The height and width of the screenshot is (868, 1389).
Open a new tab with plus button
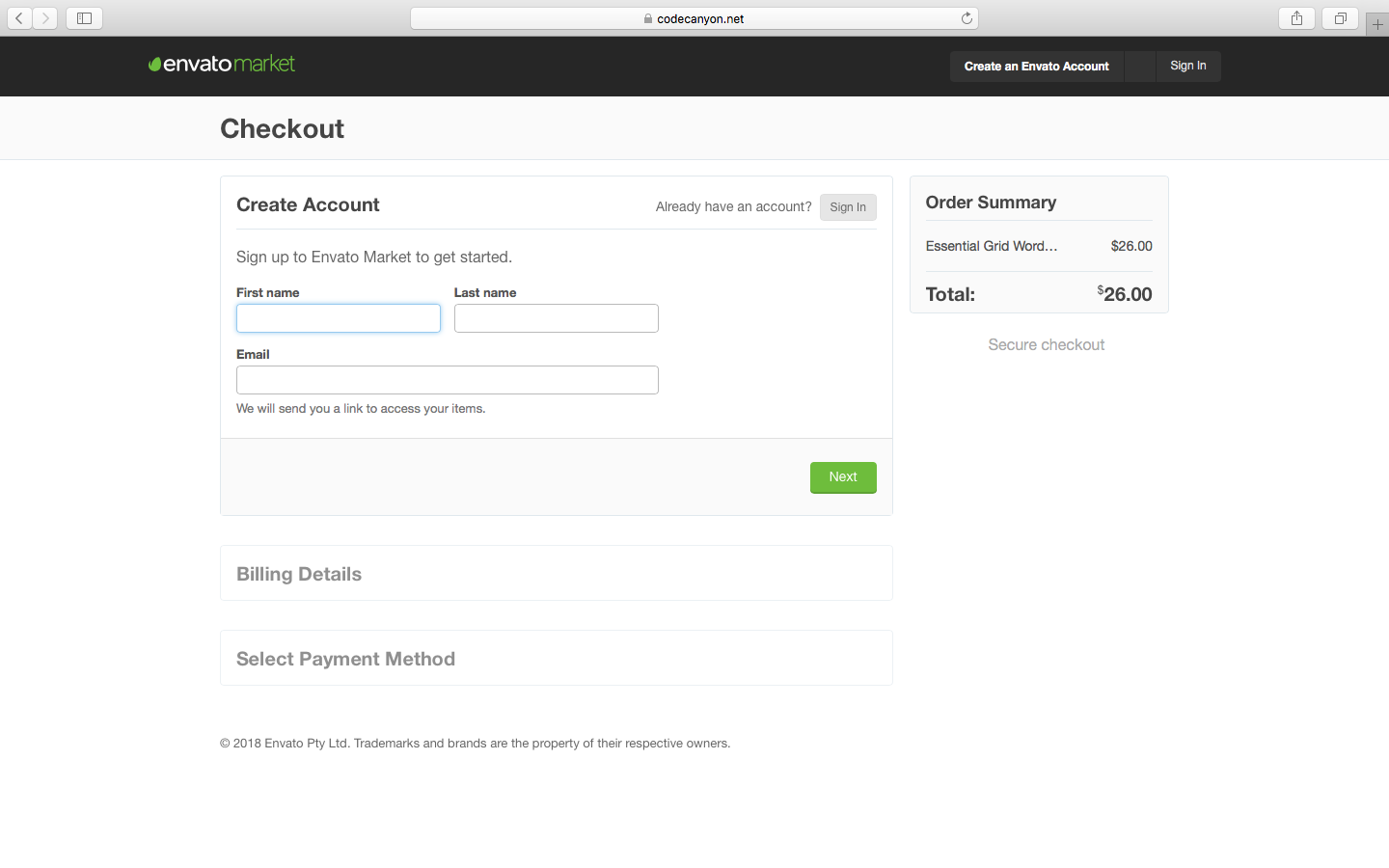point(1377,25)
